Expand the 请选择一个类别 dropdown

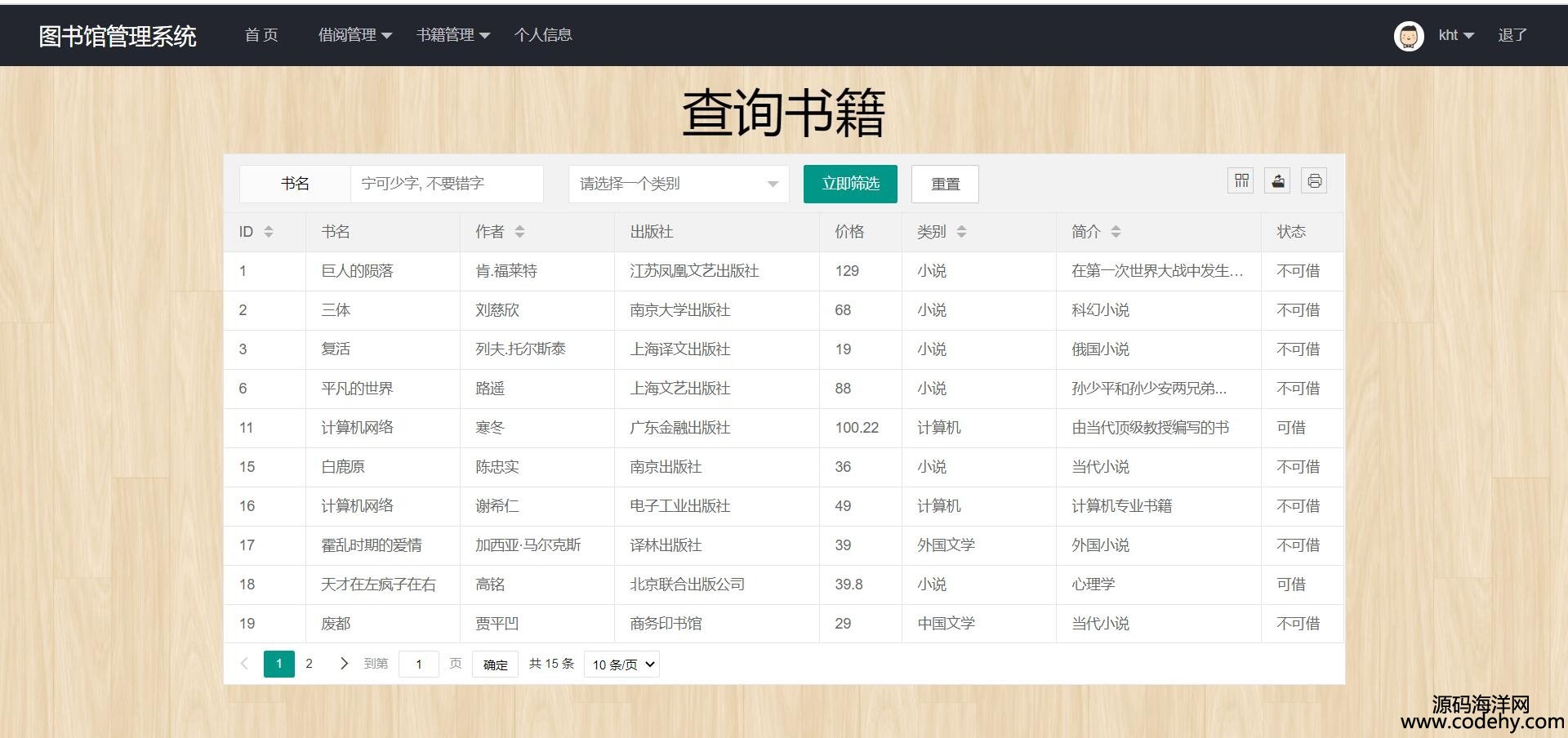pyautogui.click(x=678, y=184)
